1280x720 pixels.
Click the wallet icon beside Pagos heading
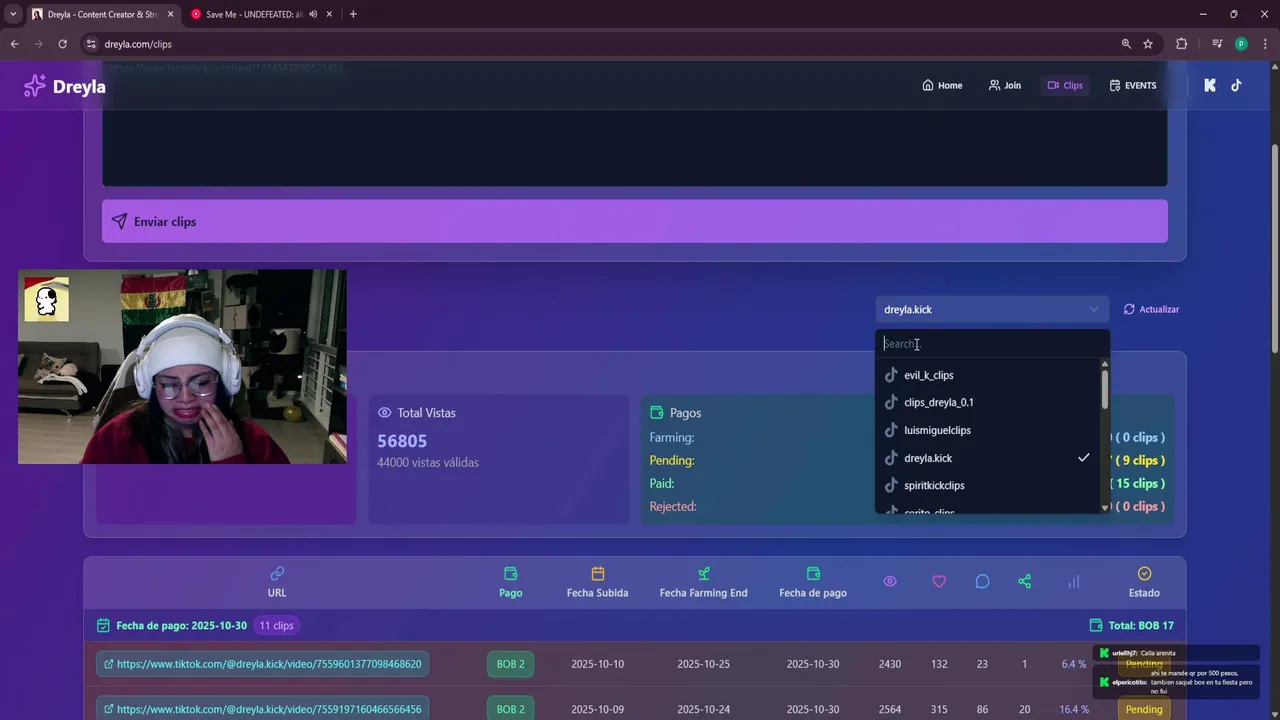[x=657, y=413]
